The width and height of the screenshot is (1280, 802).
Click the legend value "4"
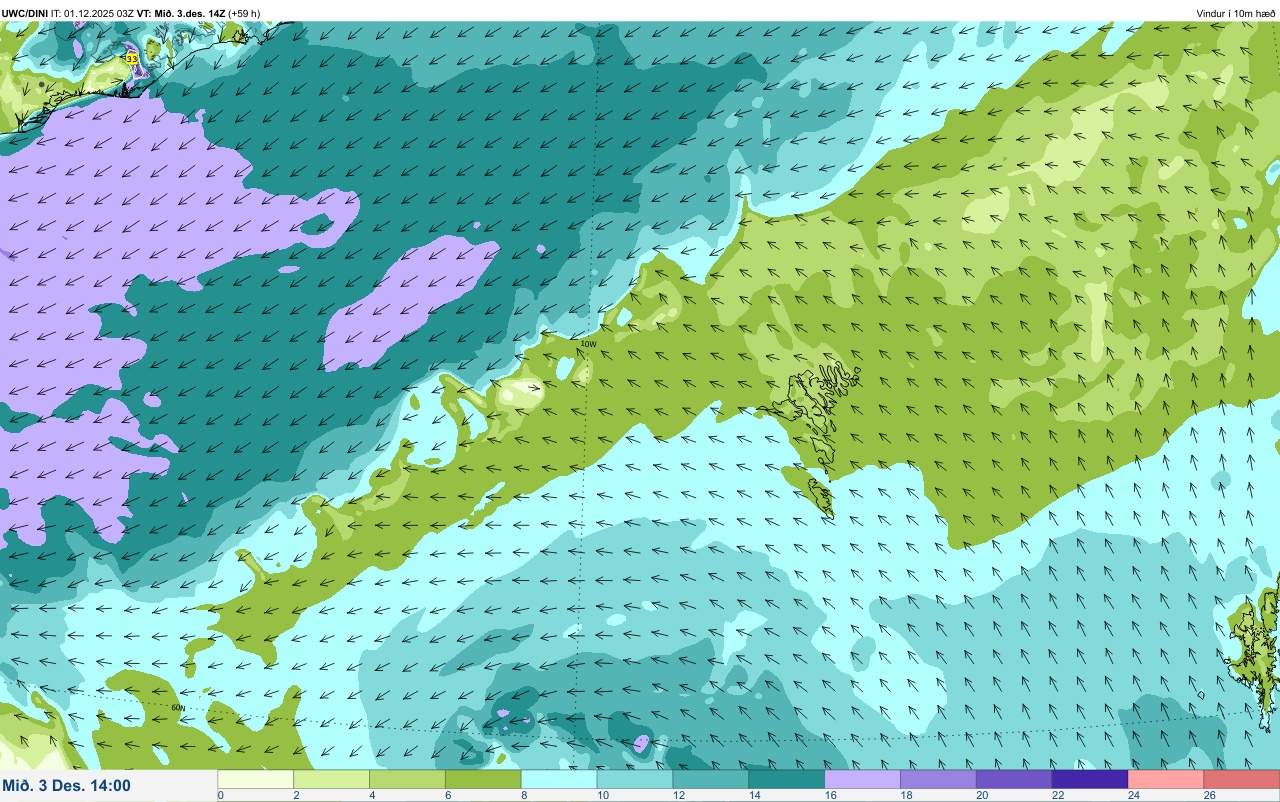(370, 795)
